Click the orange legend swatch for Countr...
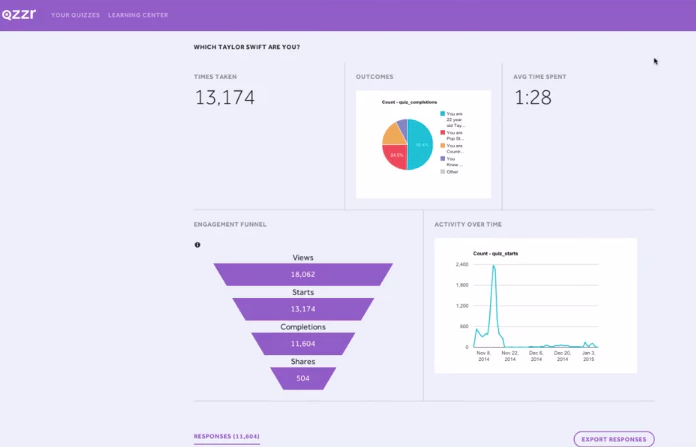 (443, 146)
